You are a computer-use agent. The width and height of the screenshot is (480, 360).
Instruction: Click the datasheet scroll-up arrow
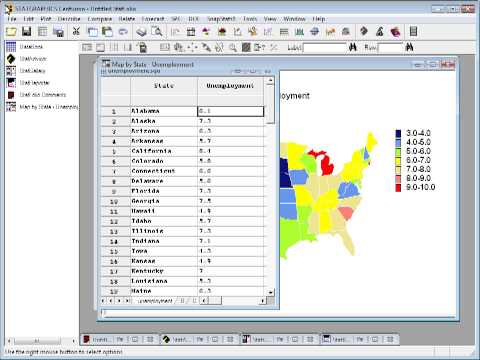click(x=270, y=80)
